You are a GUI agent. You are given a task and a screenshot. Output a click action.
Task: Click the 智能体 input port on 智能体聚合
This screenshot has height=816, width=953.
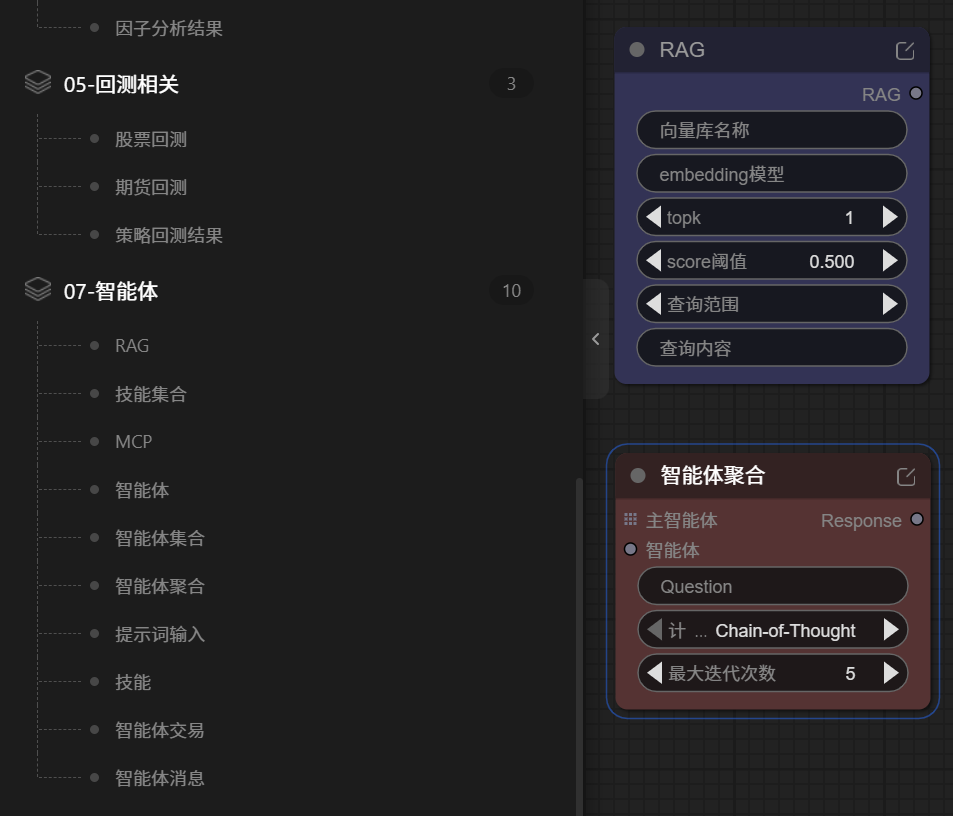(x=631, y=548)
